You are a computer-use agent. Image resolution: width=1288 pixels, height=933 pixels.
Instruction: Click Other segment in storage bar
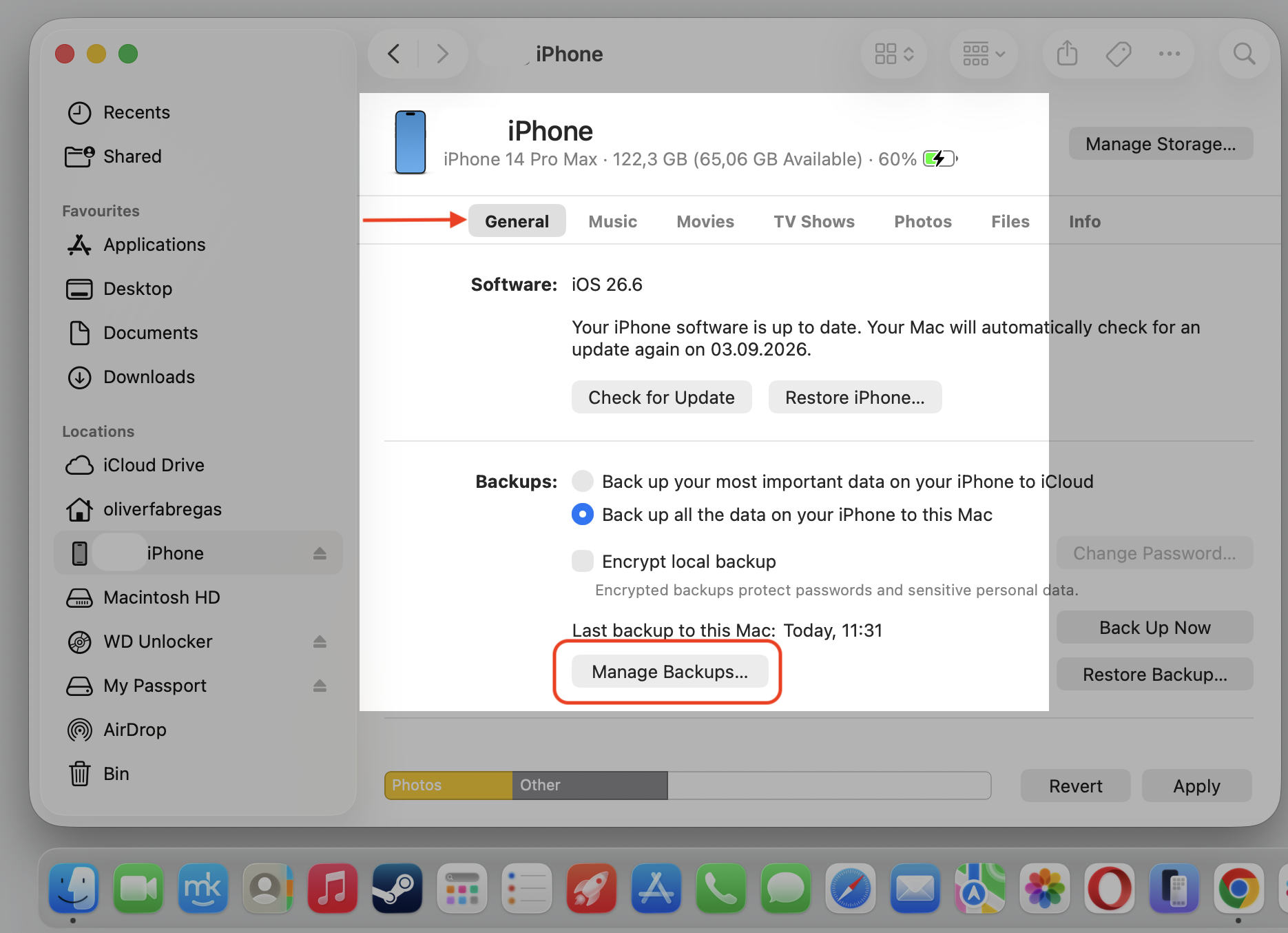(590, 786)
